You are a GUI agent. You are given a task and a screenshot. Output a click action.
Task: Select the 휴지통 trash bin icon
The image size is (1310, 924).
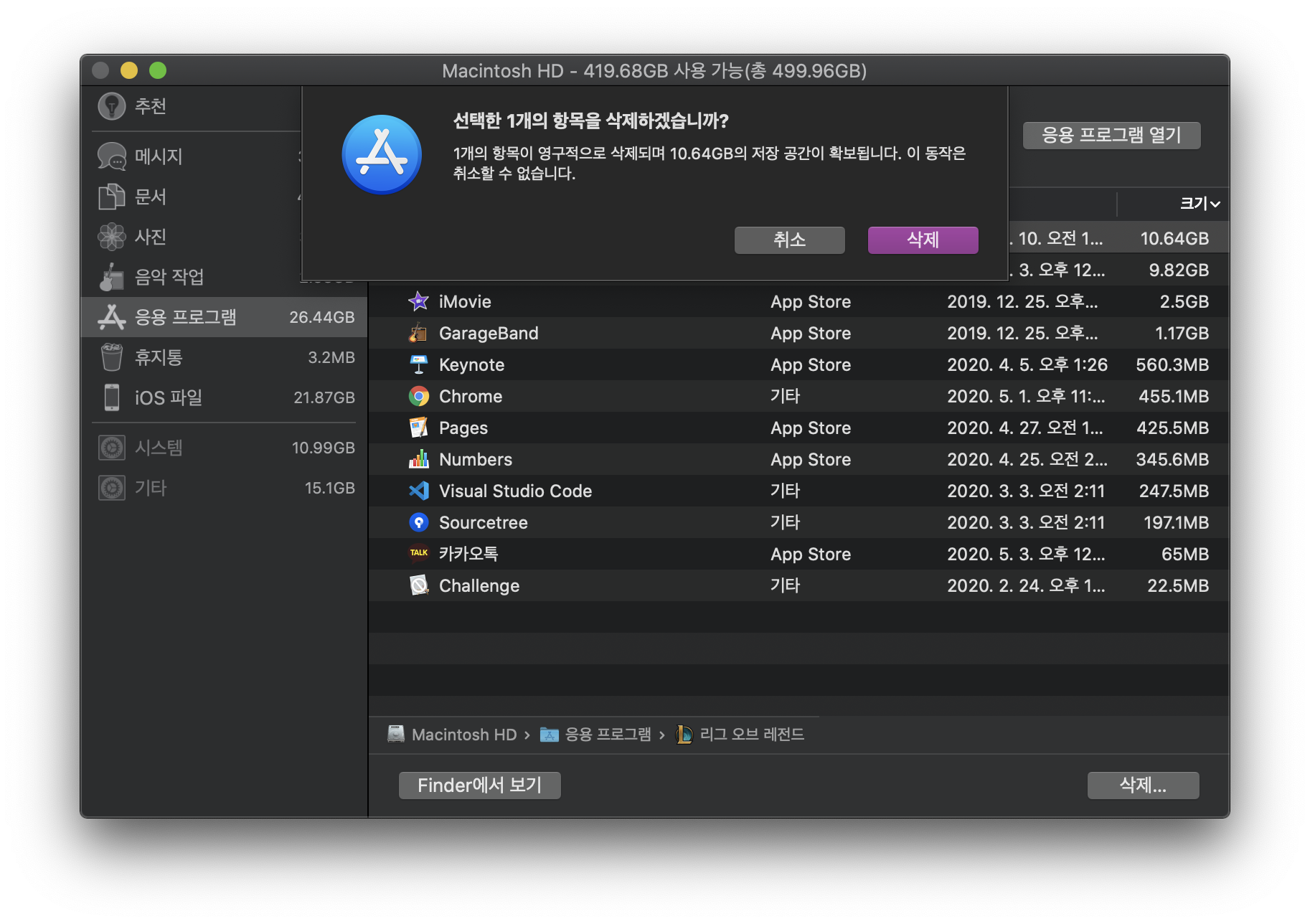pos(112,357)
